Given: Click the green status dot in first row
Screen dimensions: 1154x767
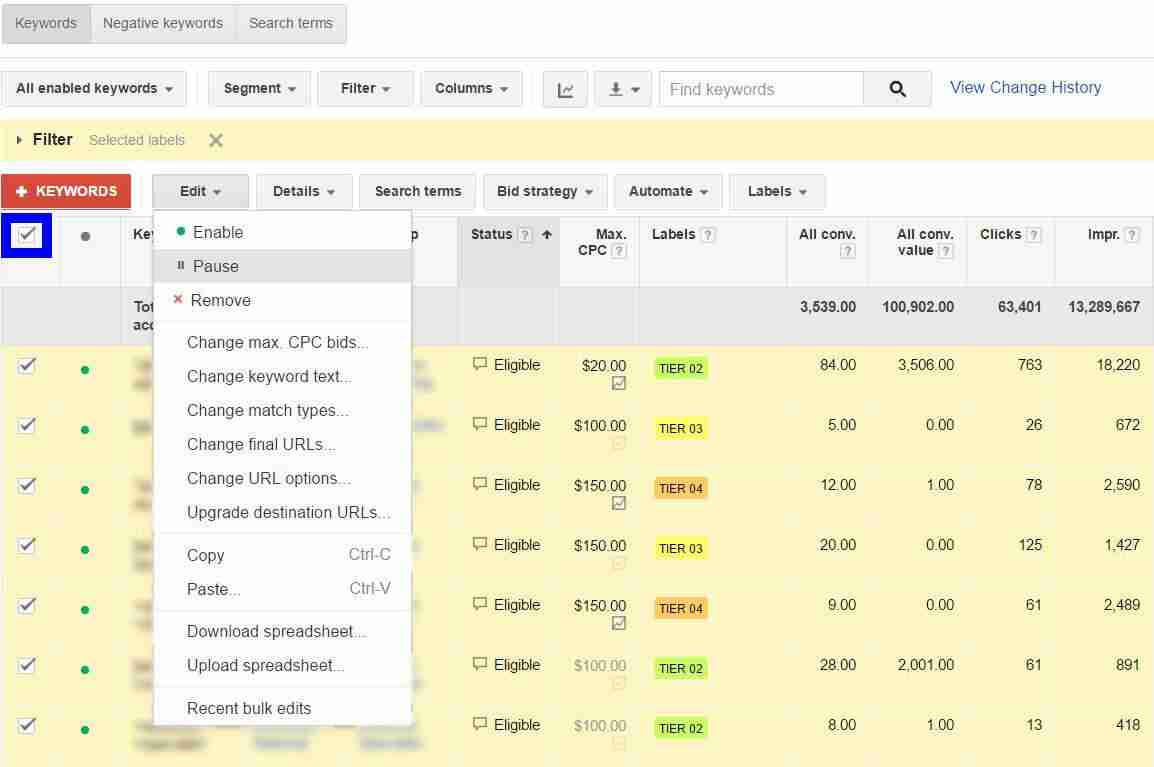Looking at the screenshot, I should (85, 370).
